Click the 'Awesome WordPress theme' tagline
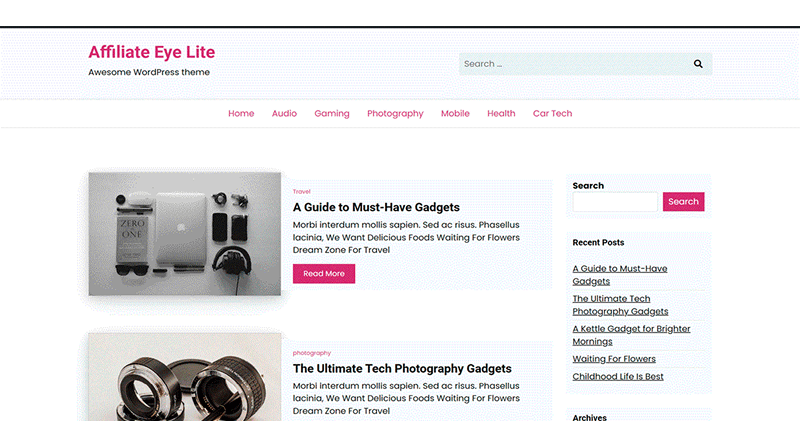 point(149,72)
